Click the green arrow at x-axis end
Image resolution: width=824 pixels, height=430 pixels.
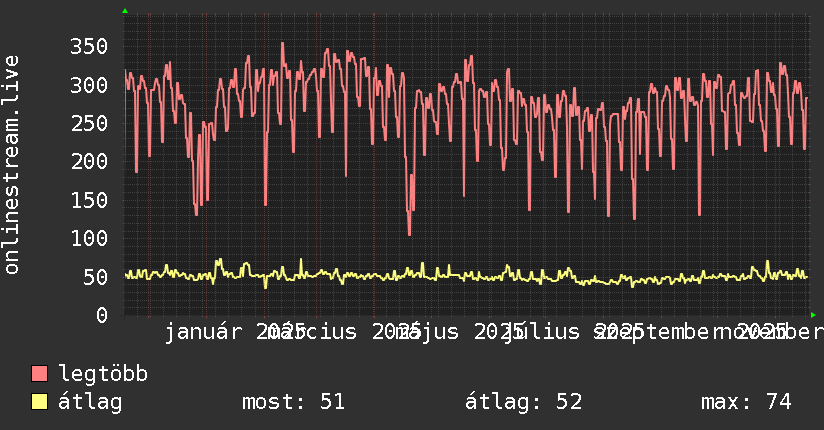pos(813,315)
